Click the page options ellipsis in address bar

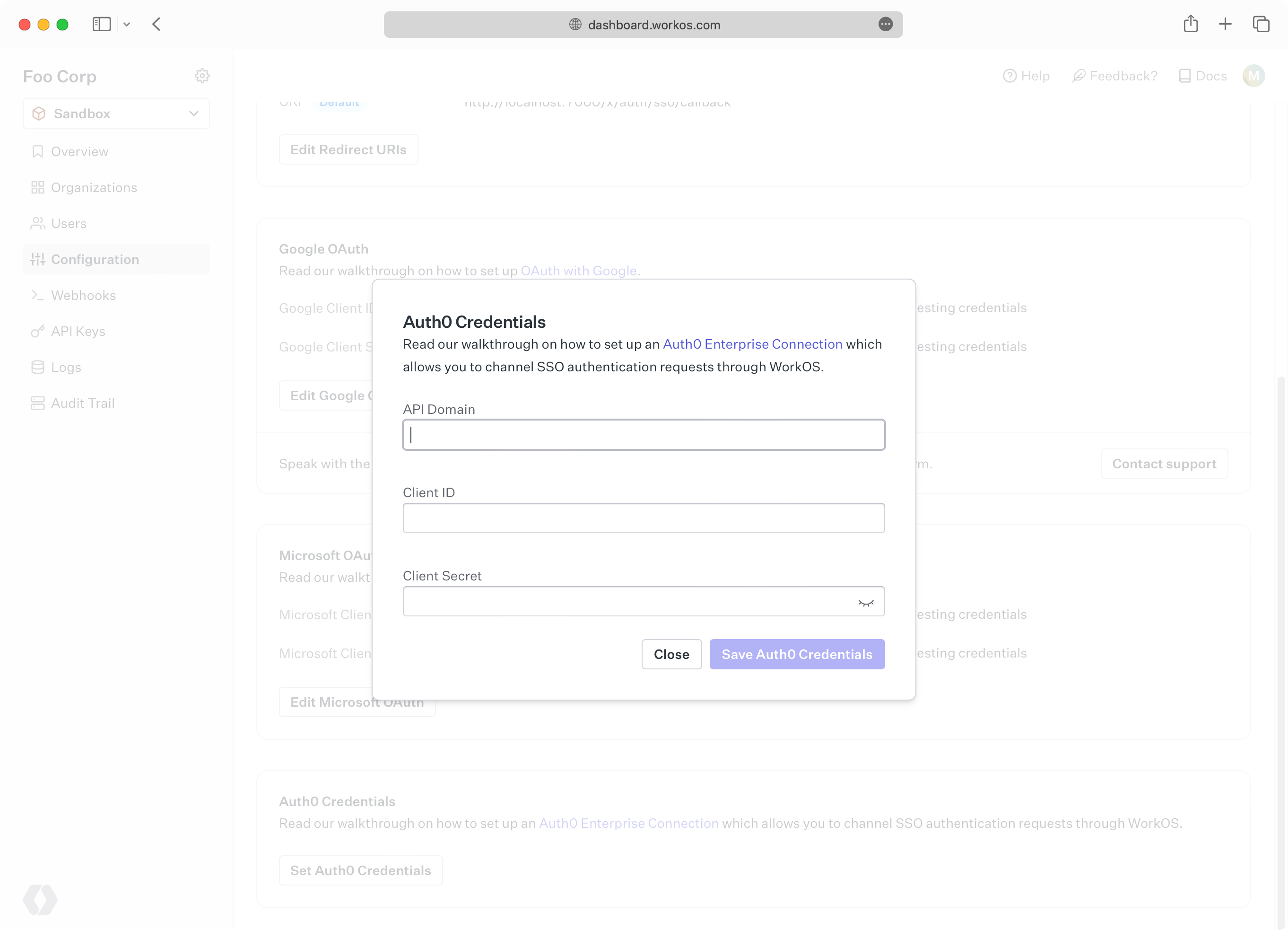click(885, 25)
